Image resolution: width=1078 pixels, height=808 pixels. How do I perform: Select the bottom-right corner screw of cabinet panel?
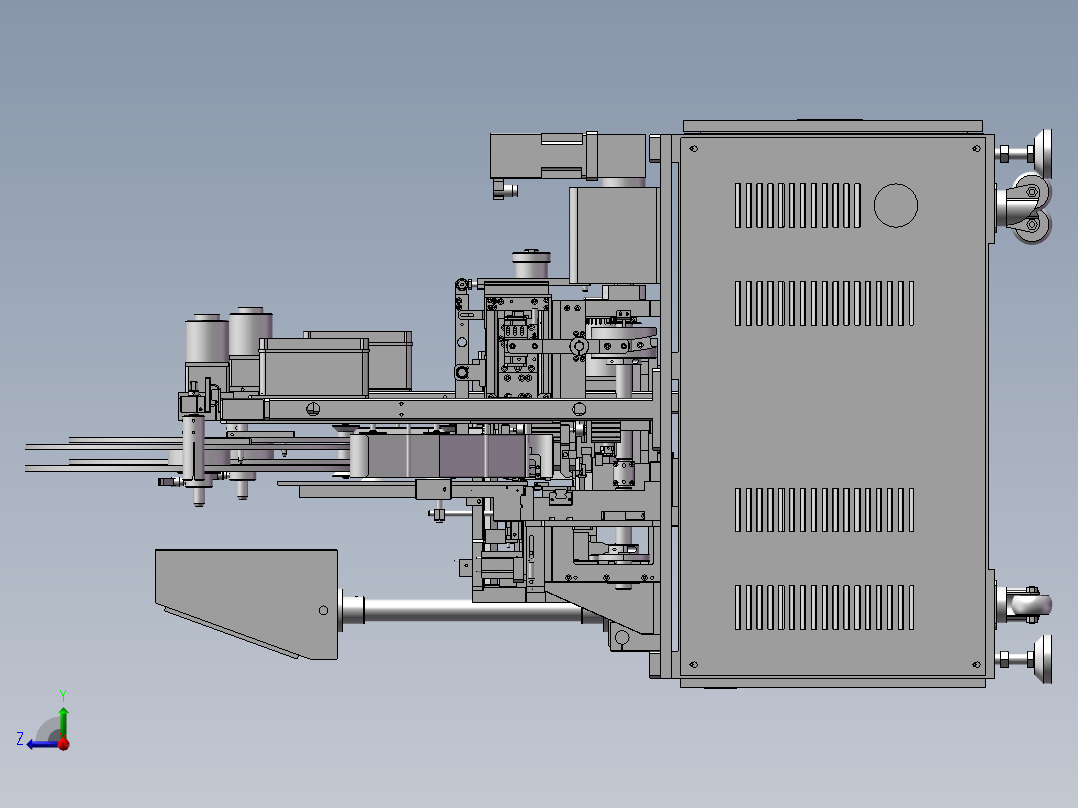click(976, 664)
